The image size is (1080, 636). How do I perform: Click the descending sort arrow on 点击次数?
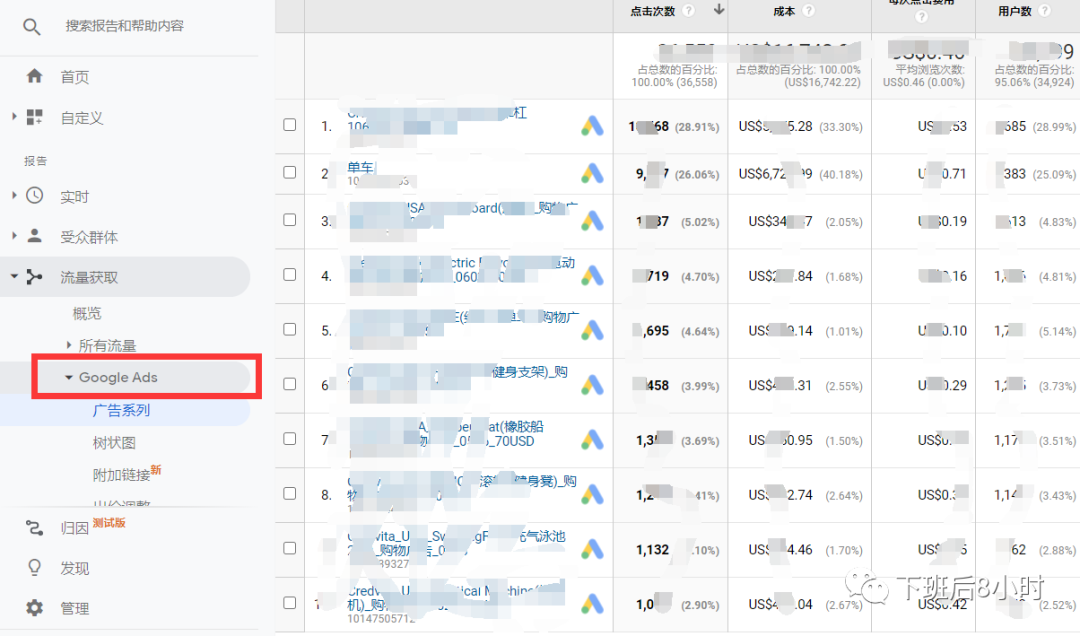click(718, 10)
